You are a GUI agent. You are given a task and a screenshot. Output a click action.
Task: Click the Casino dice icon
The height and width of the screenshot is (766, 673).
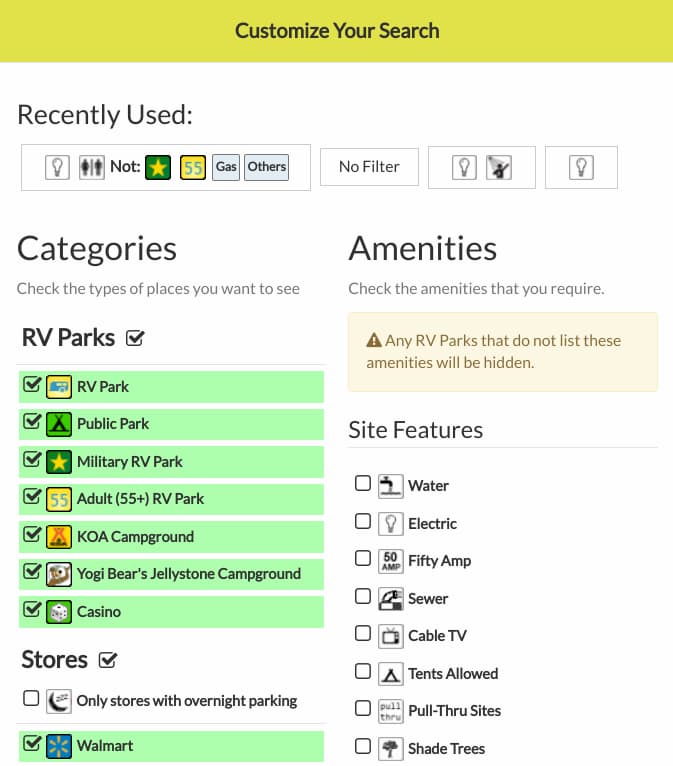pyautogui.click(x=59, y=612)
